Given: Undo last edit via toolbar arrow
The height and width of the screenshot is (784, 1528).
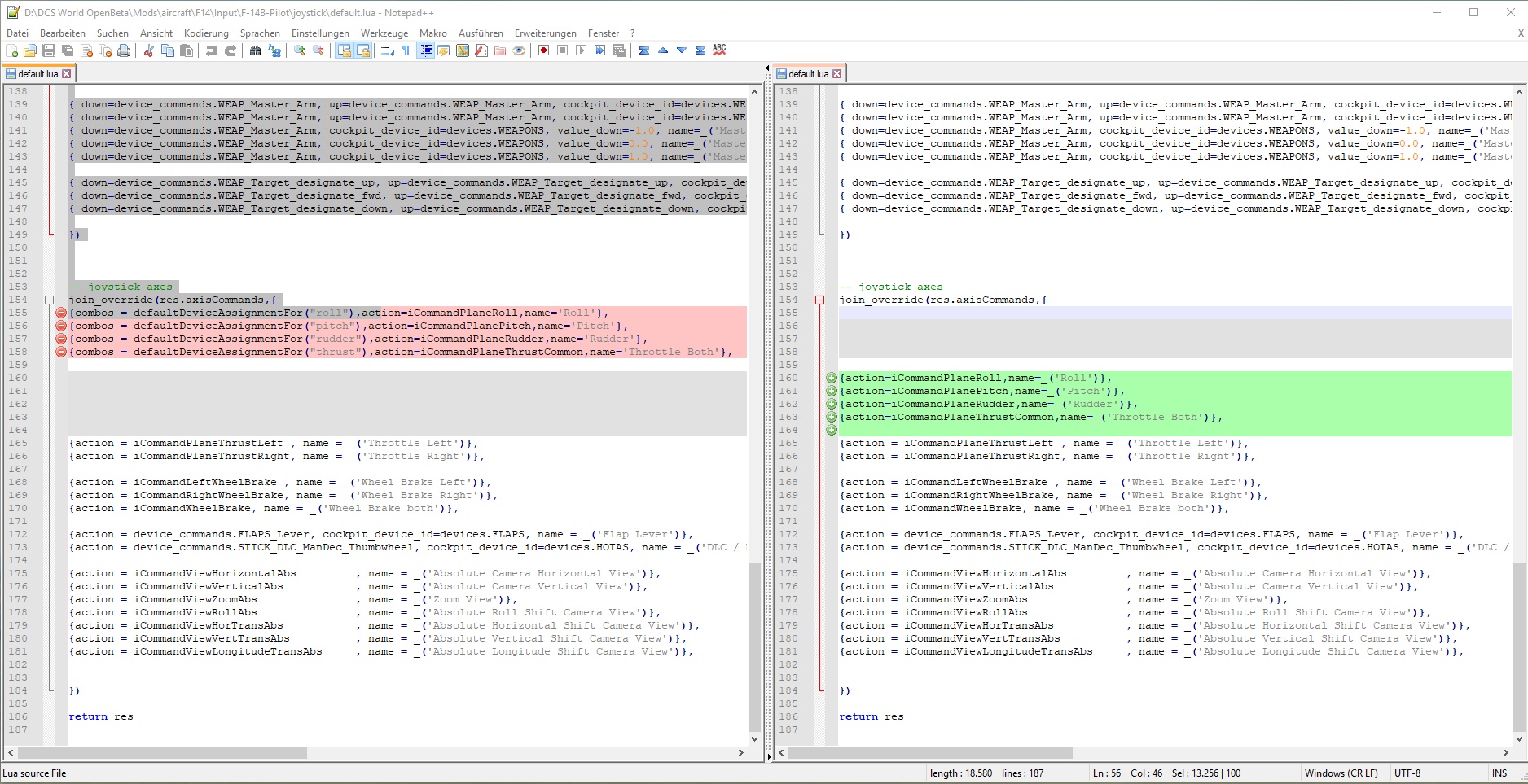Looking at the screenshot, I should pos(211,50).
